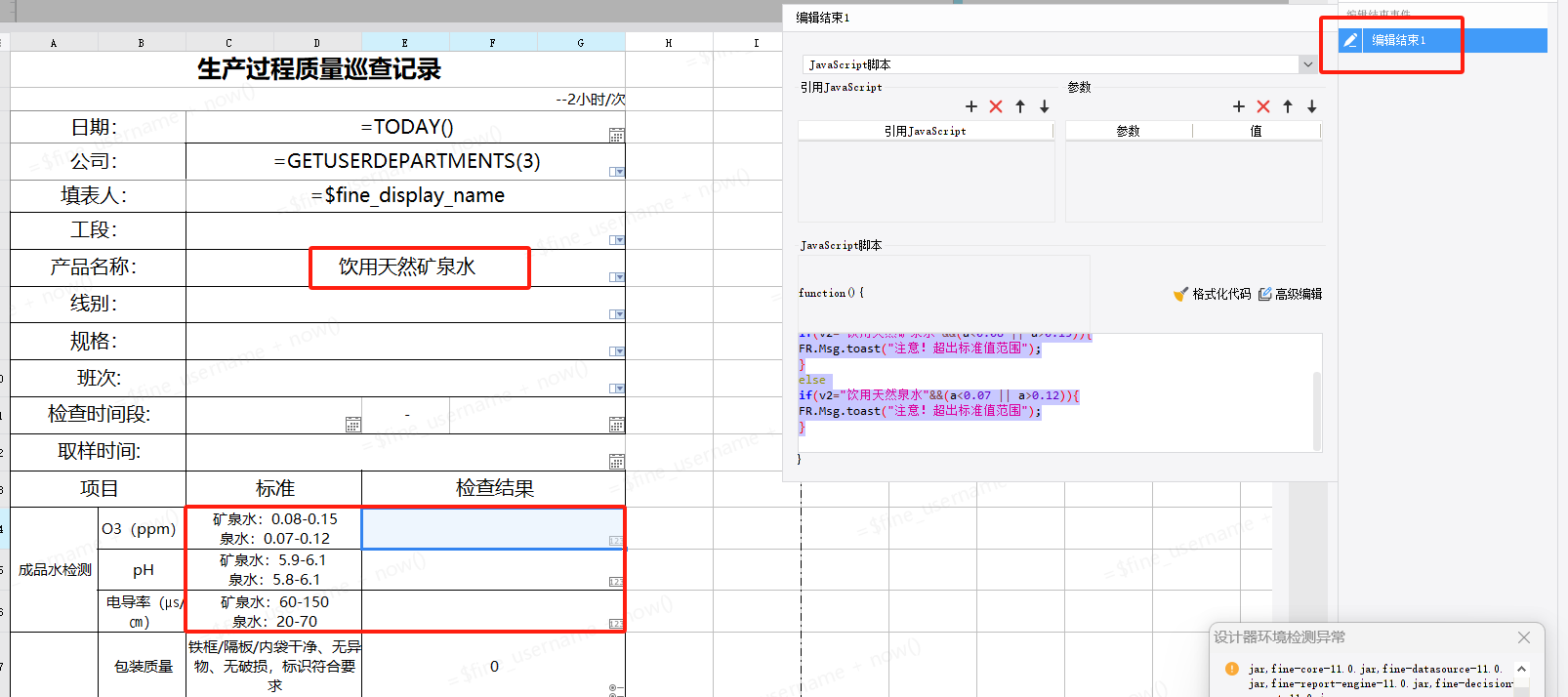Click the number widget icon in O3 result cell
1568x697 pixels.
point(616,541)
